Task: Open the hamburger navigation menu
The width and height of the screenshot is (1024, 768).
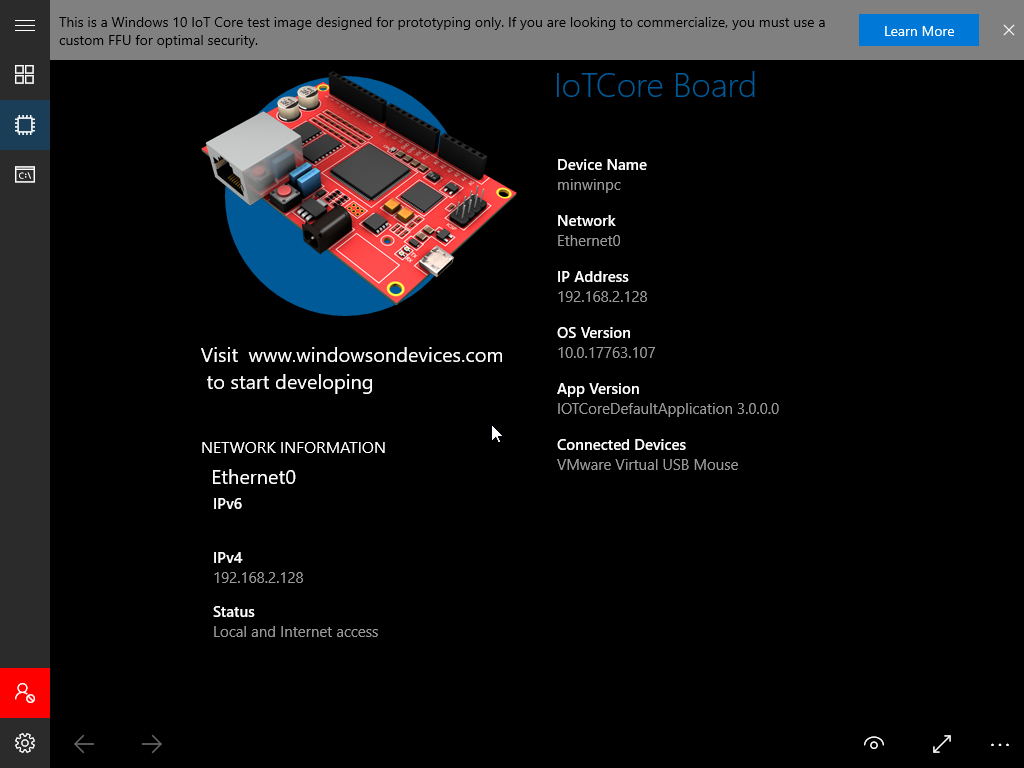Action: [25, 25]
